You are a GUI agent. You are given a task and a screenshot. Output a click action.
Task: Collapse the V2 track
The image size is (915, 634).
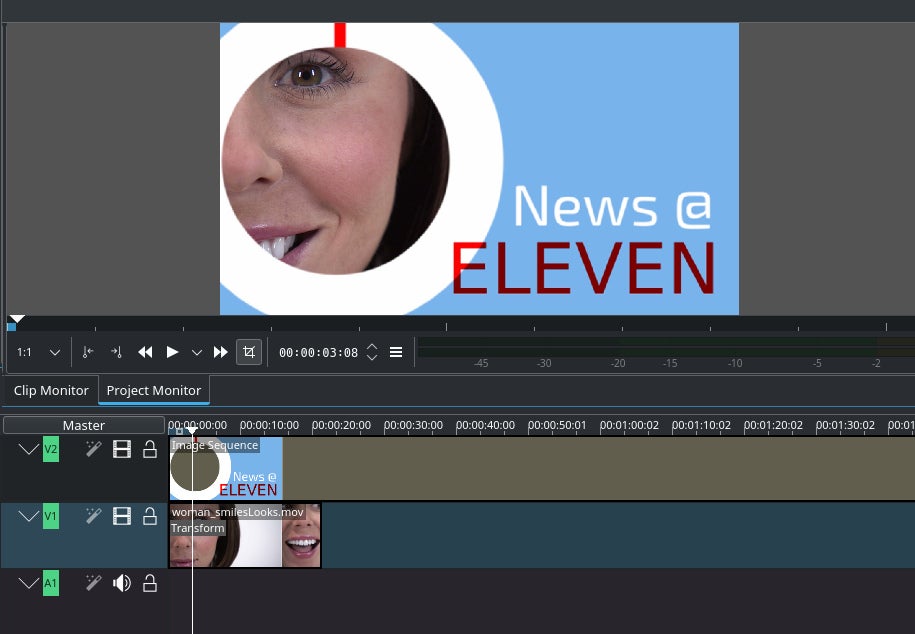28,450
